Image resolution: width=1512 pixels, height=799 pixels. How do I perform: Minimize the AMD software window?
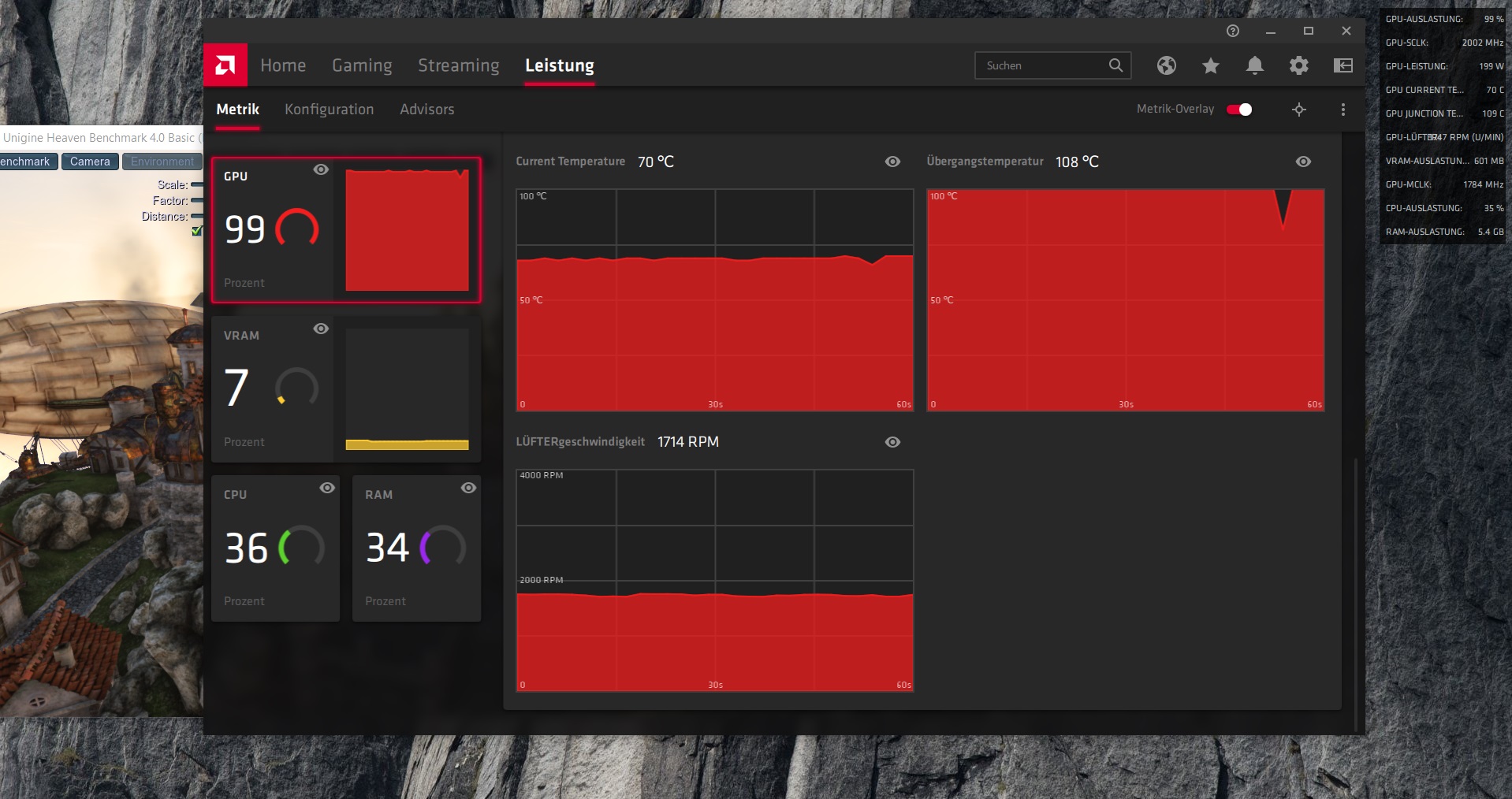[x=1271, y=31]
